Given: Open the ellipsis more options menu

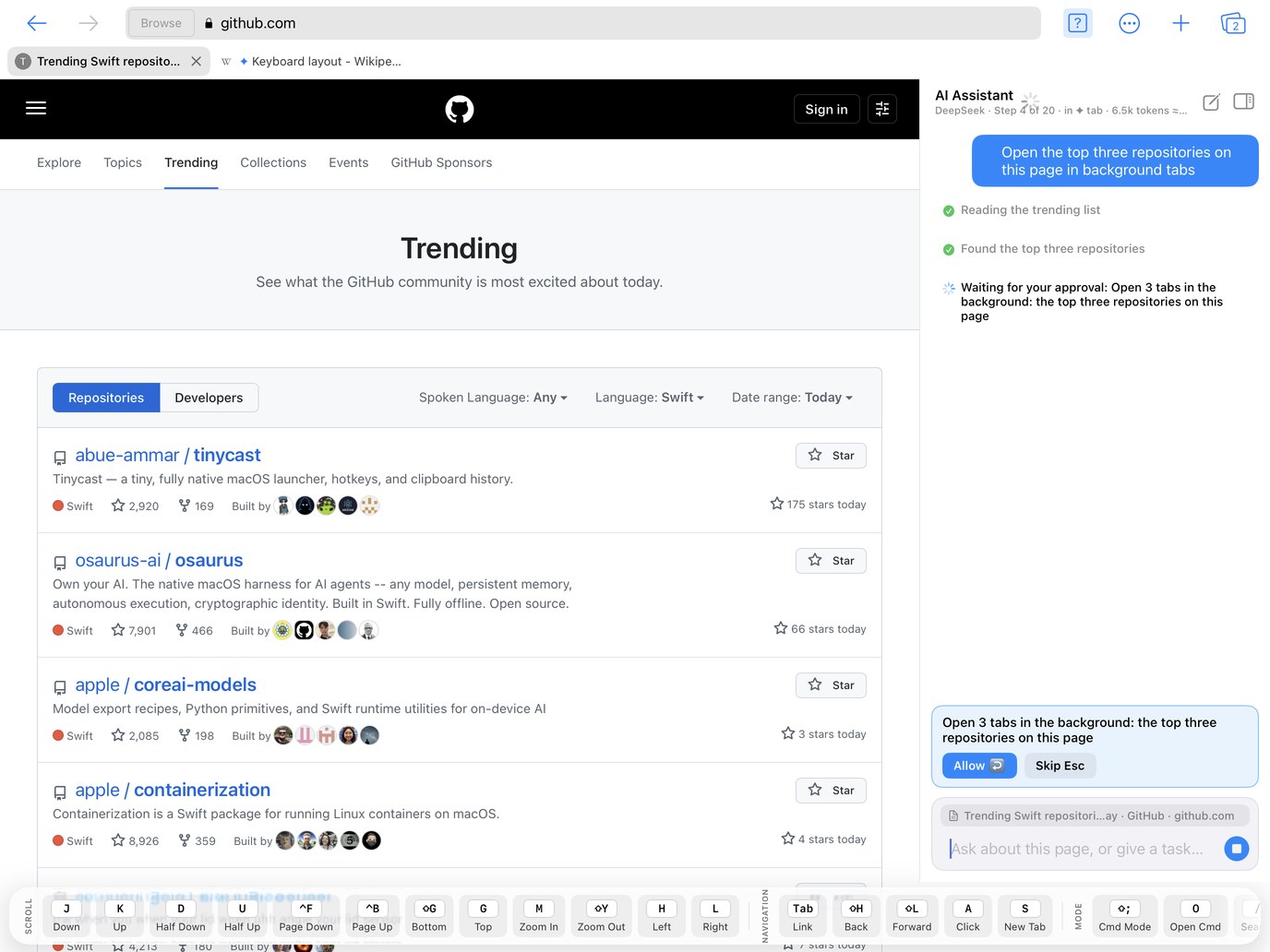Looking at the screenshot, I should pyautogui.click(x=1129, y=23).
